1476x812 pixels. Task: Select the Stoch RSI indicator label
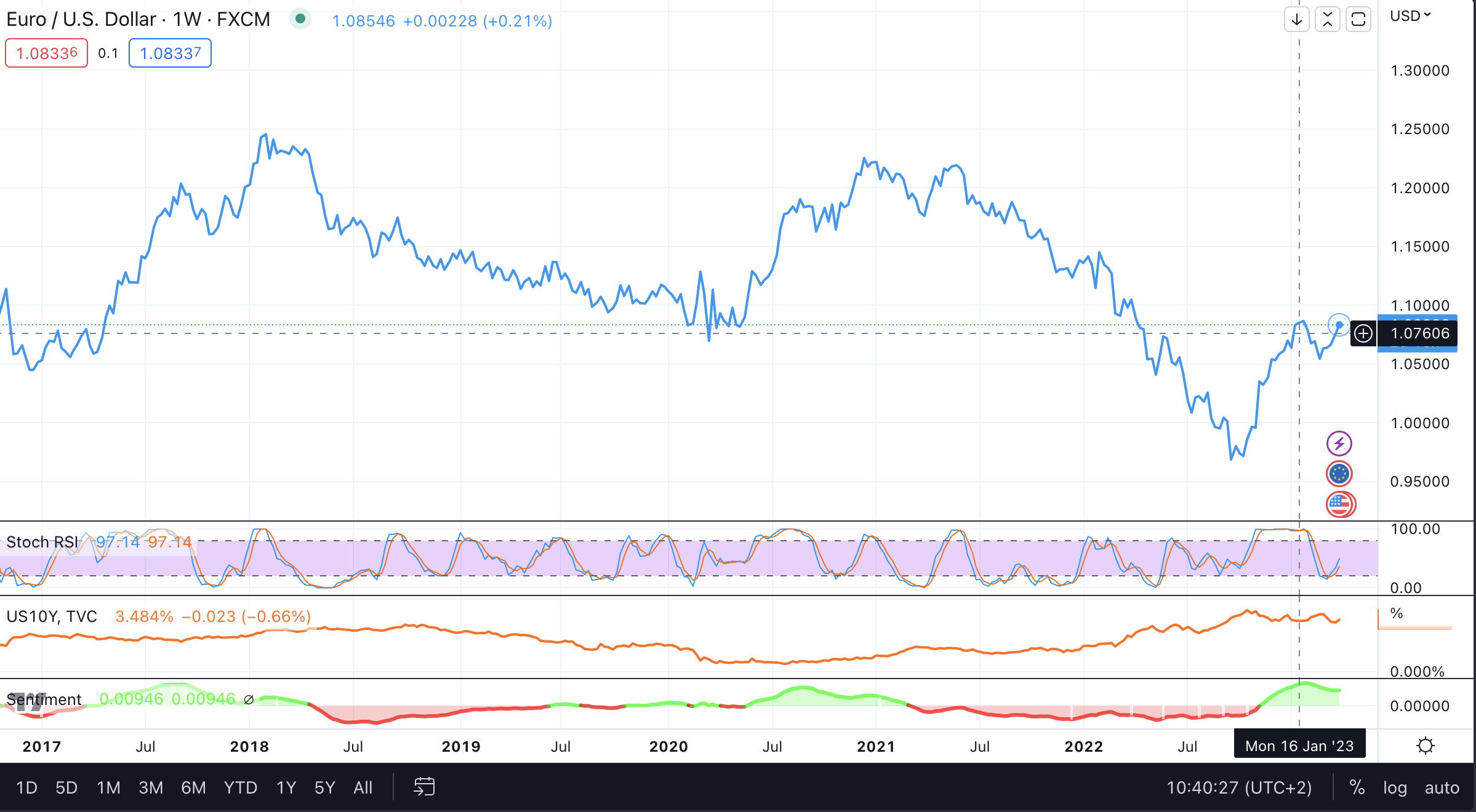(41, 542)
